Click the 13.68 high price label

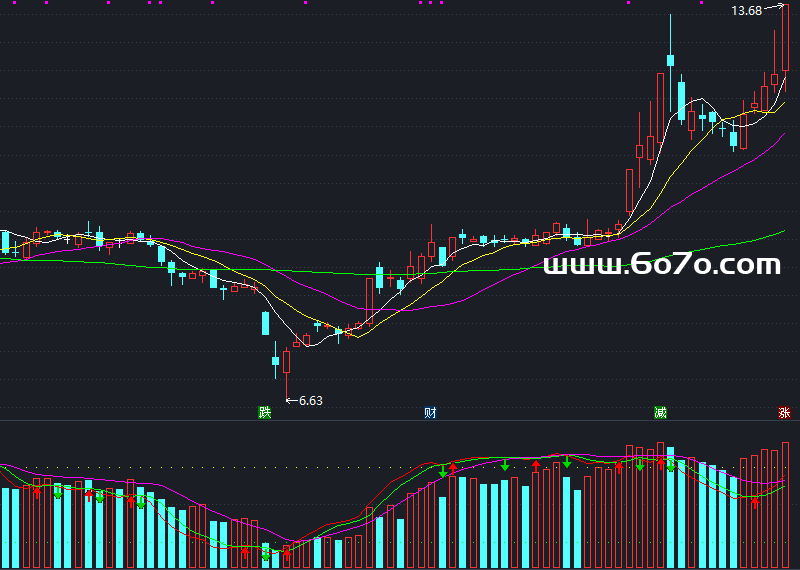746,11
